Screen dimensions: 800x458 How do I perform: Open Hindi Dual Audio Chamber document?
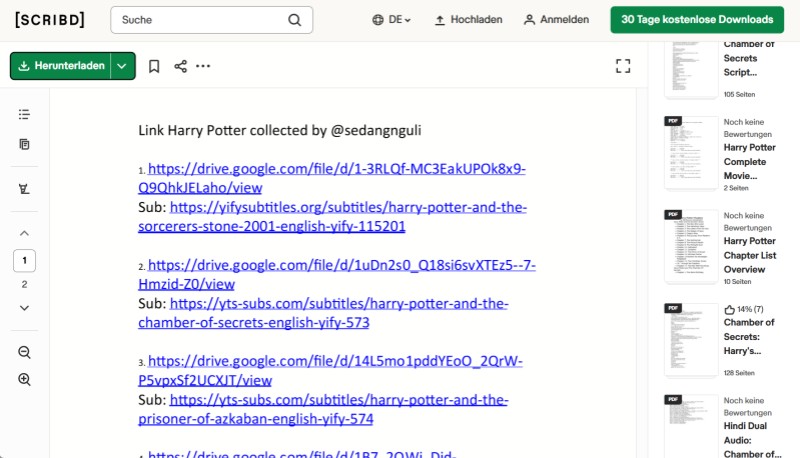click(752, 440)
